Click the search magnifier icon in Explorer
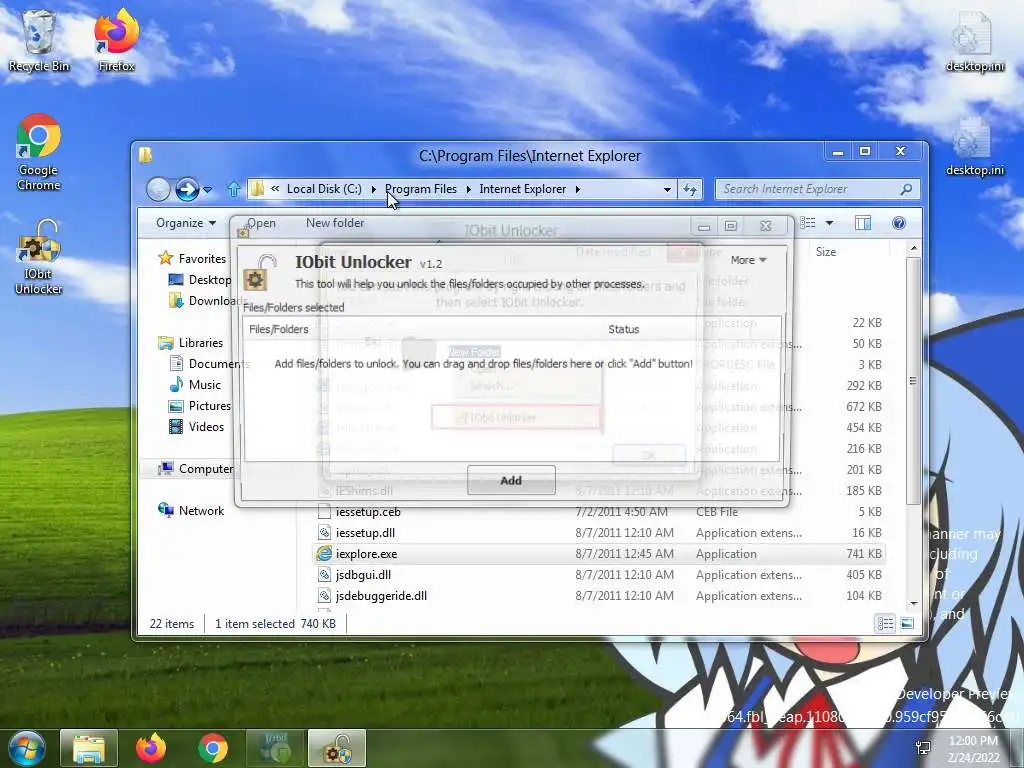This screenshot has width=1024, height=768. (x=906, y=189)
